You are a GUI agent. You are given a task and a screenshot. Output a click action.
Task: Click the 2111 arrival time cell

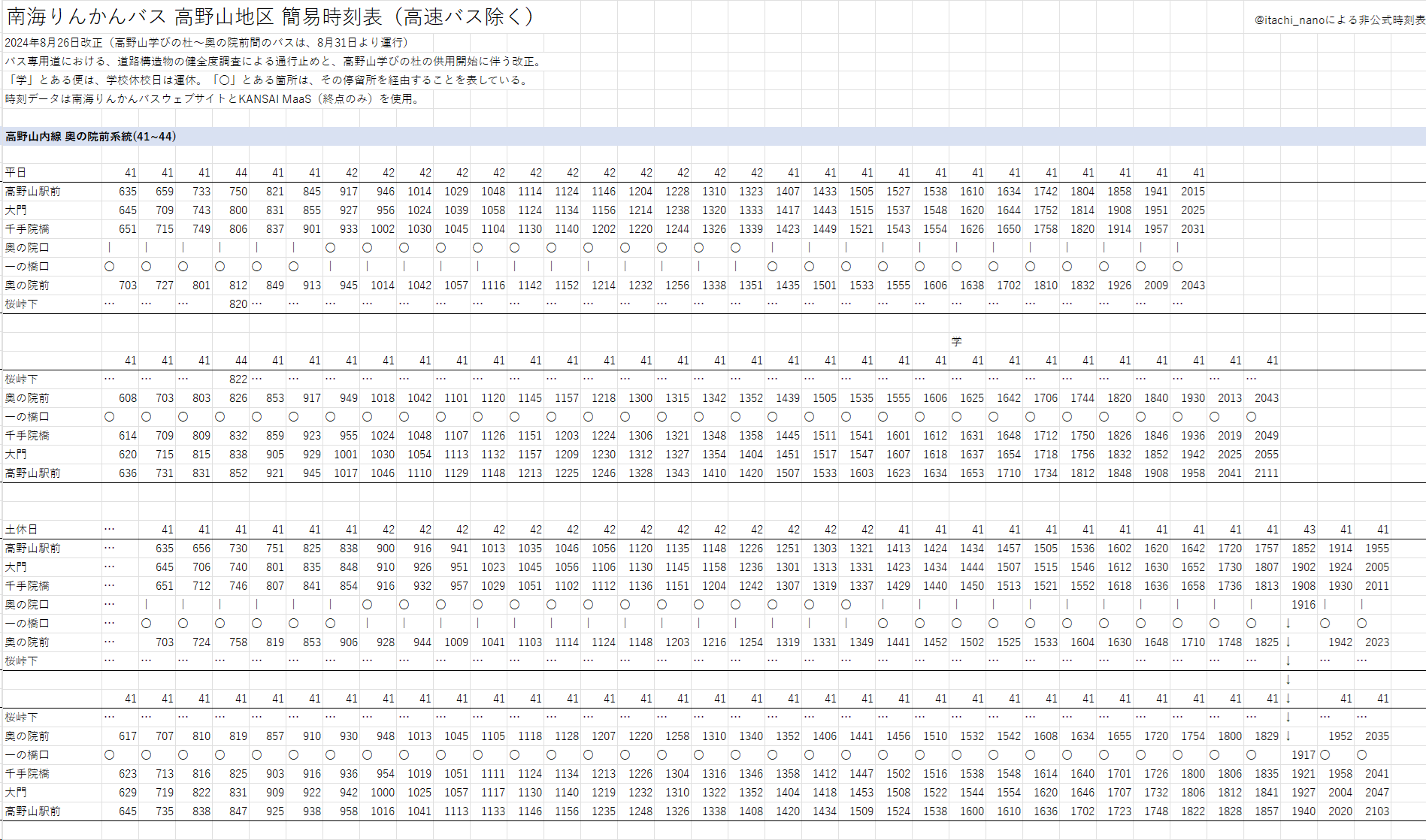pyautogui.click(x=1266, y=473)
